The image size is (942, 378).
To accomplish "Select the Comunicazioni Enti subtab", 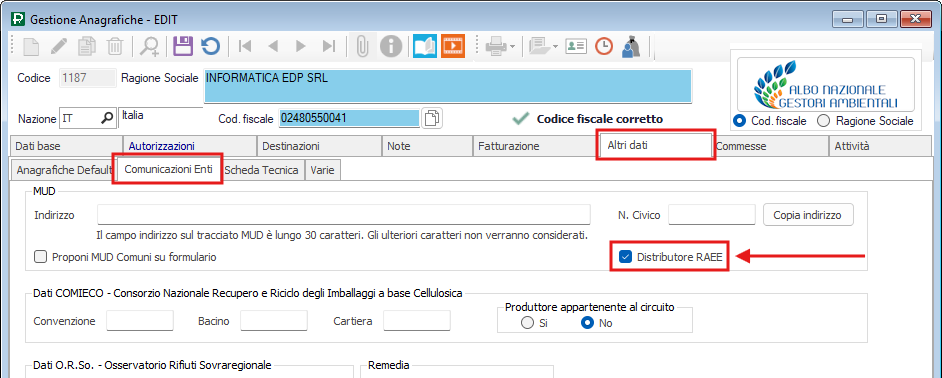I will tap(168, 169).
